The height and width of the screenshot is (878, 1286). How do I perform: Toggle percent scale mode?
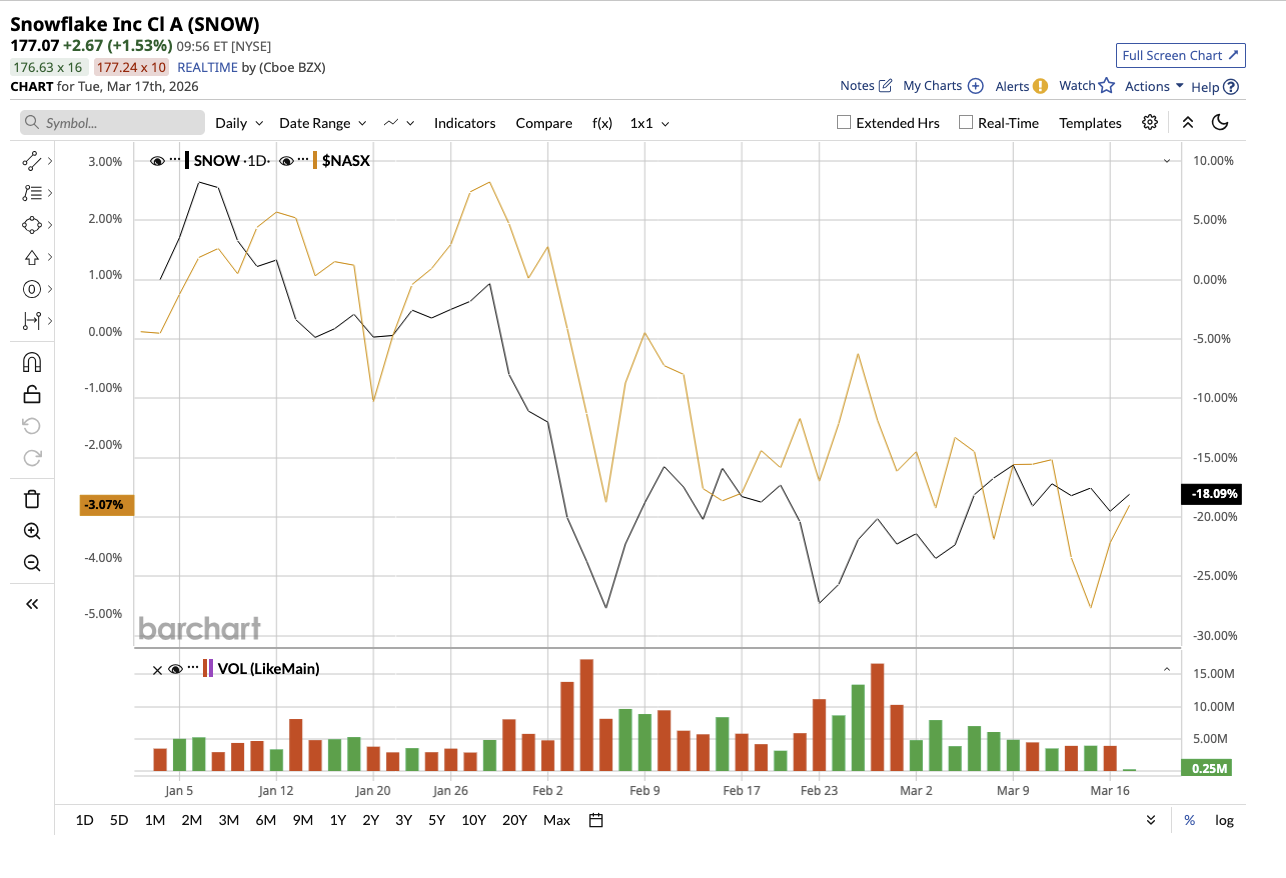[x=1190, y=820]
